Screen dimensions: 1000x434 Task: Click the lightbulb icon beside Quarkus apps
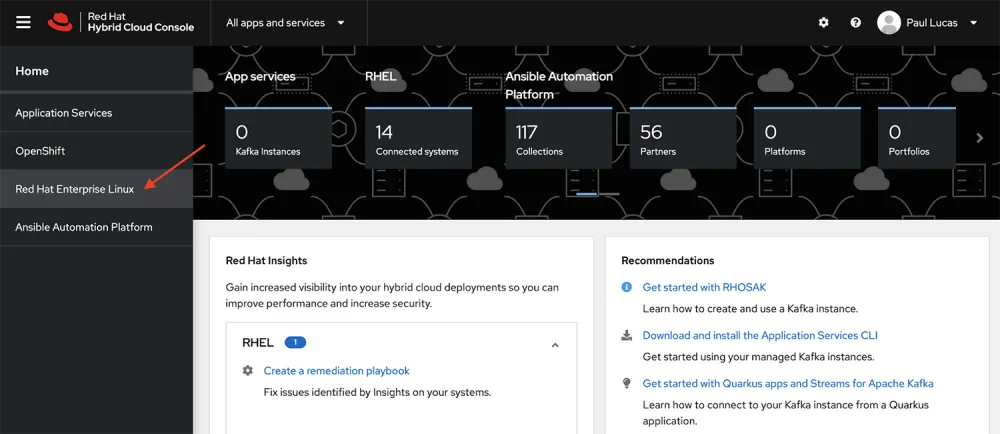(626, 383)
